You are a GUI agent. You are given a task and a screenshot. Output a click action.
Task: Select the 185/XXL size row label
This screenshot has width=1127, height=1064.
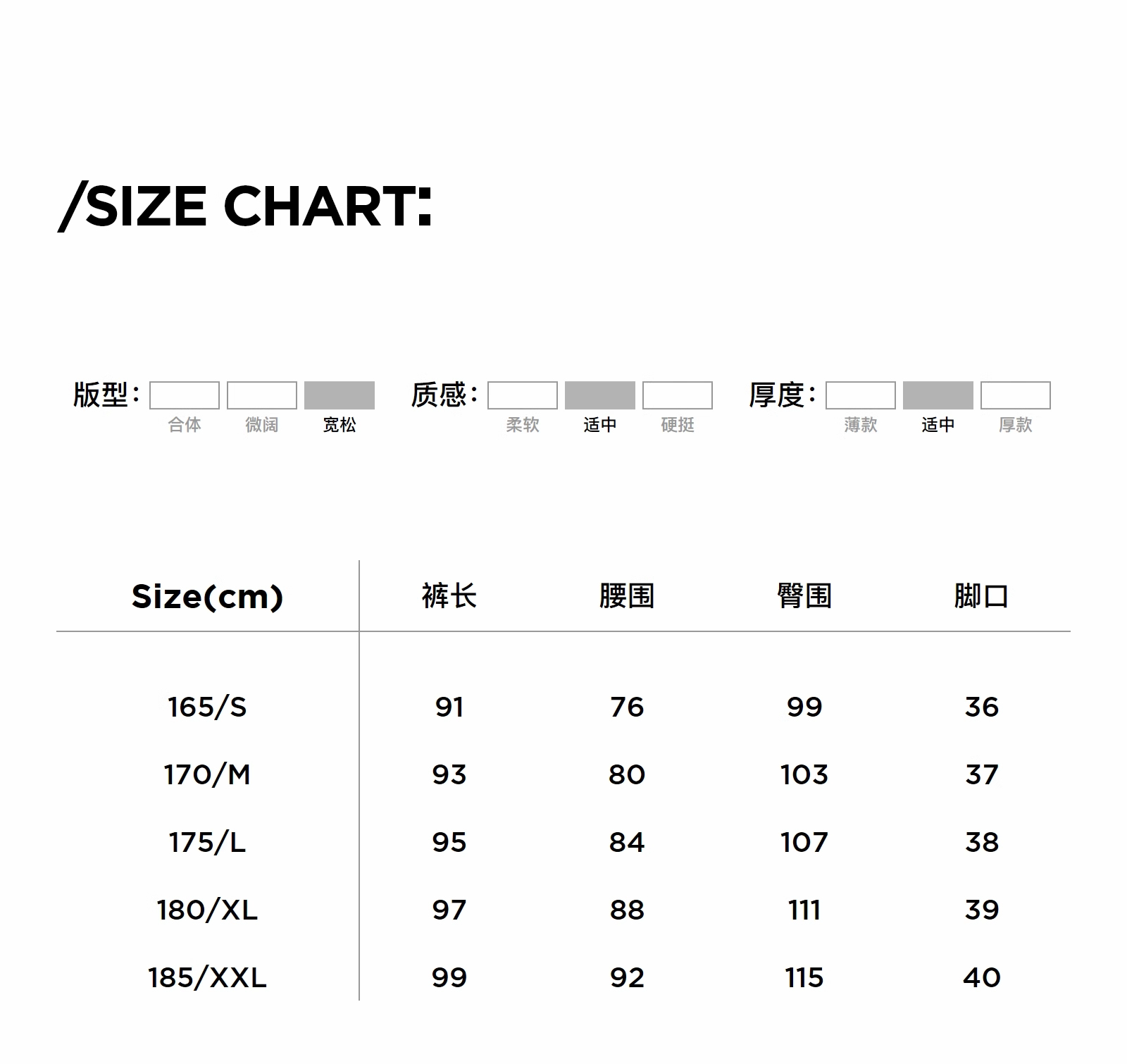tap(207, 977)
